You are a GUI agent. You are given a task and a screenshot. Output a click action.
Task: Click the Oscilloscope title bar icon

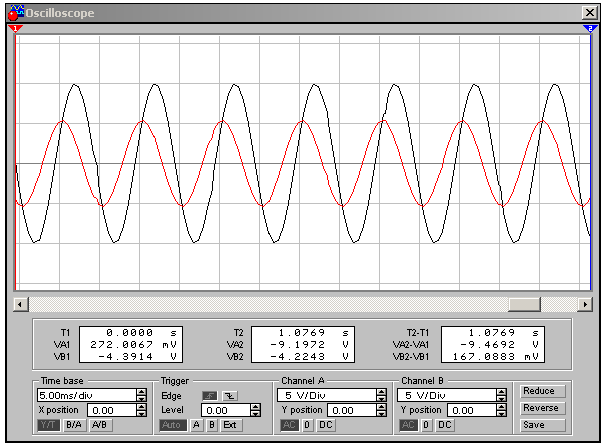tap(15, 13)
